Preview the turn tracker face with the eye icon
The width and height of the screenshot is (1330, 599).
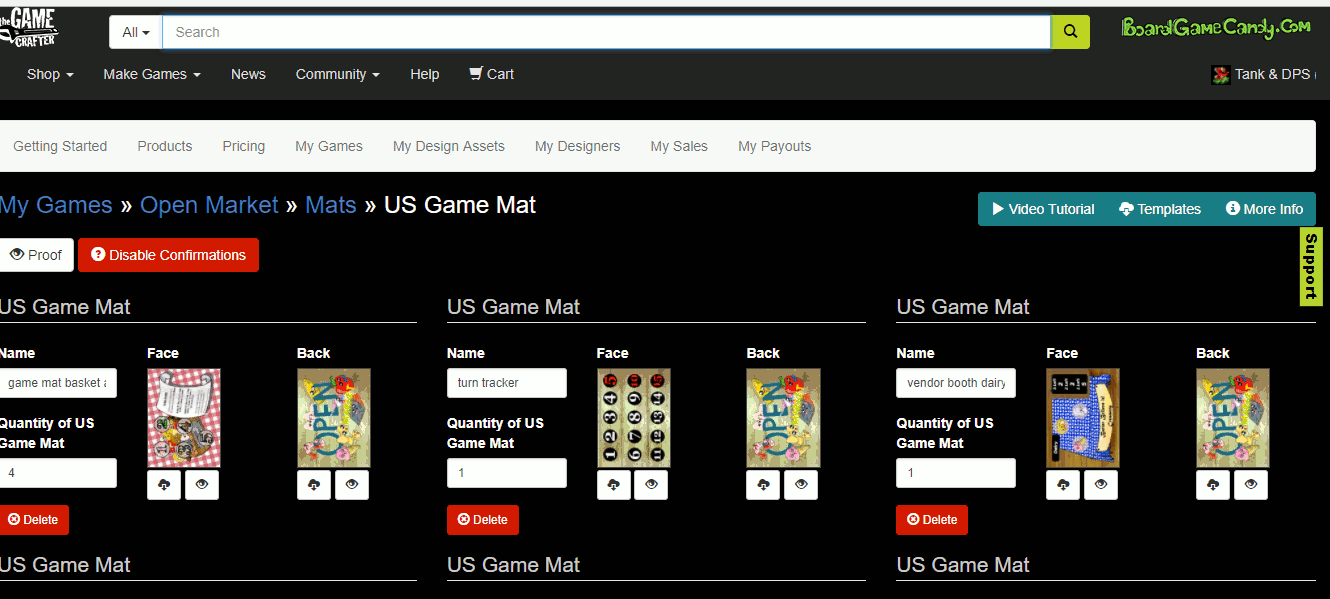click(x=651, y=484)
